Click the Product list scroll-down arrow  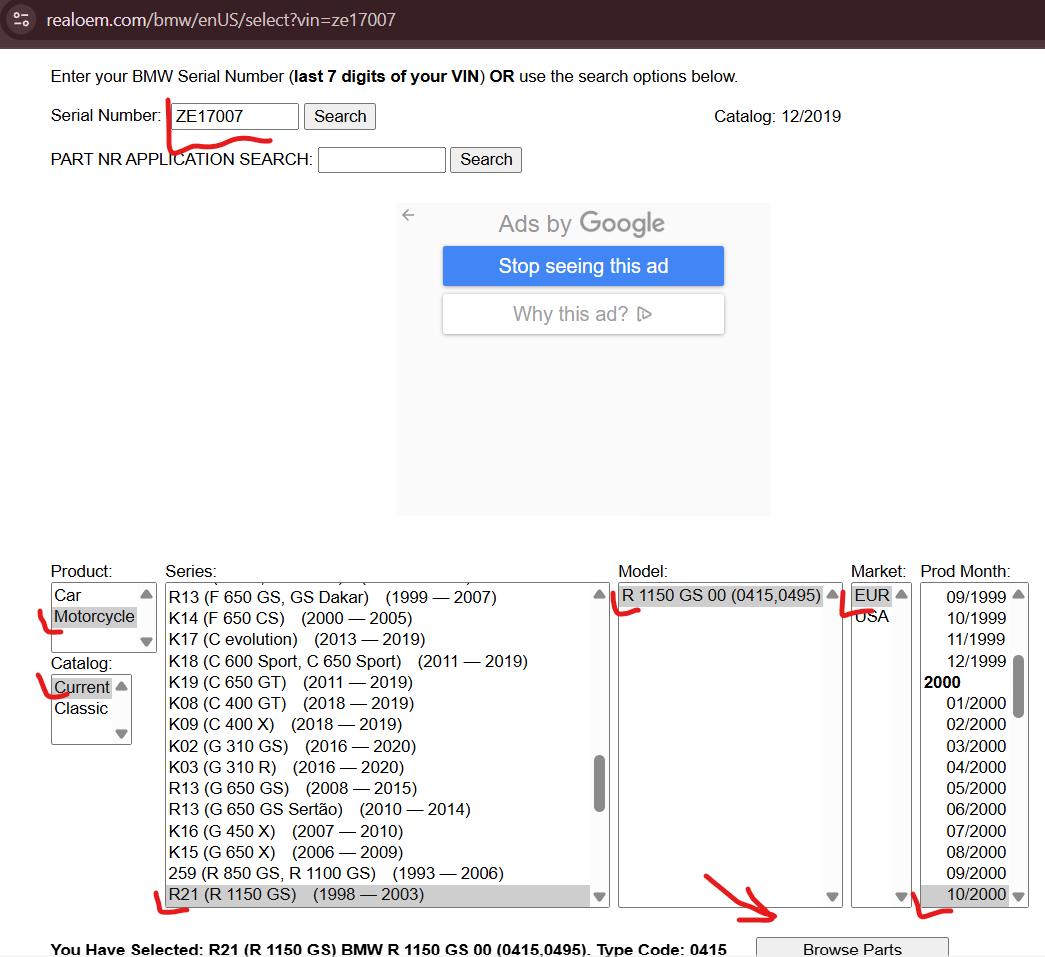147,642
